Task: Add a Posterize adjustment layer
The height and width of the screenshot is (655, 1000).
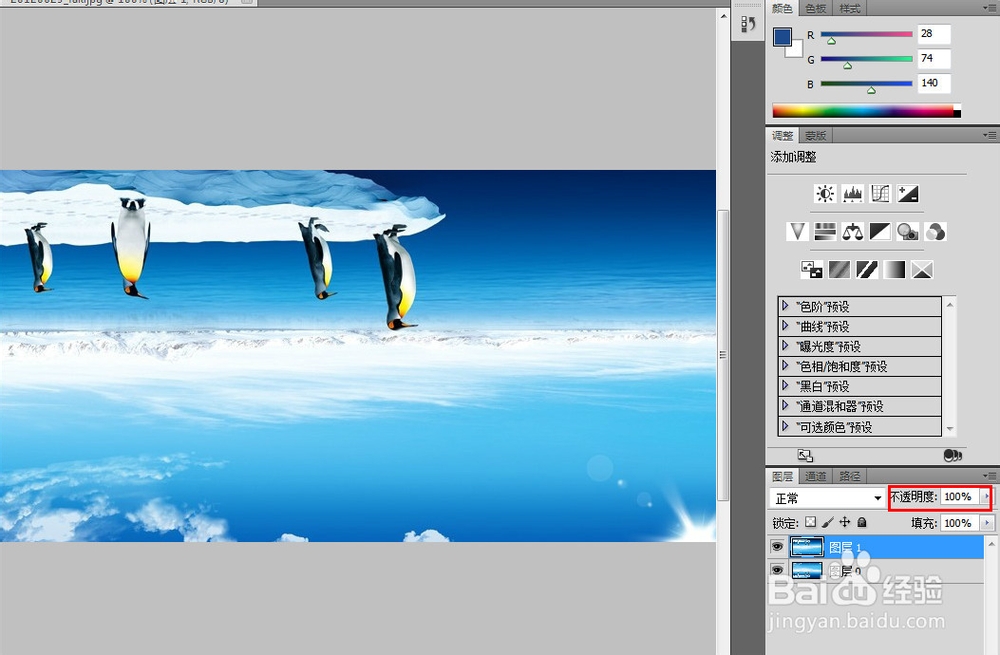Action: pos(839,270)
